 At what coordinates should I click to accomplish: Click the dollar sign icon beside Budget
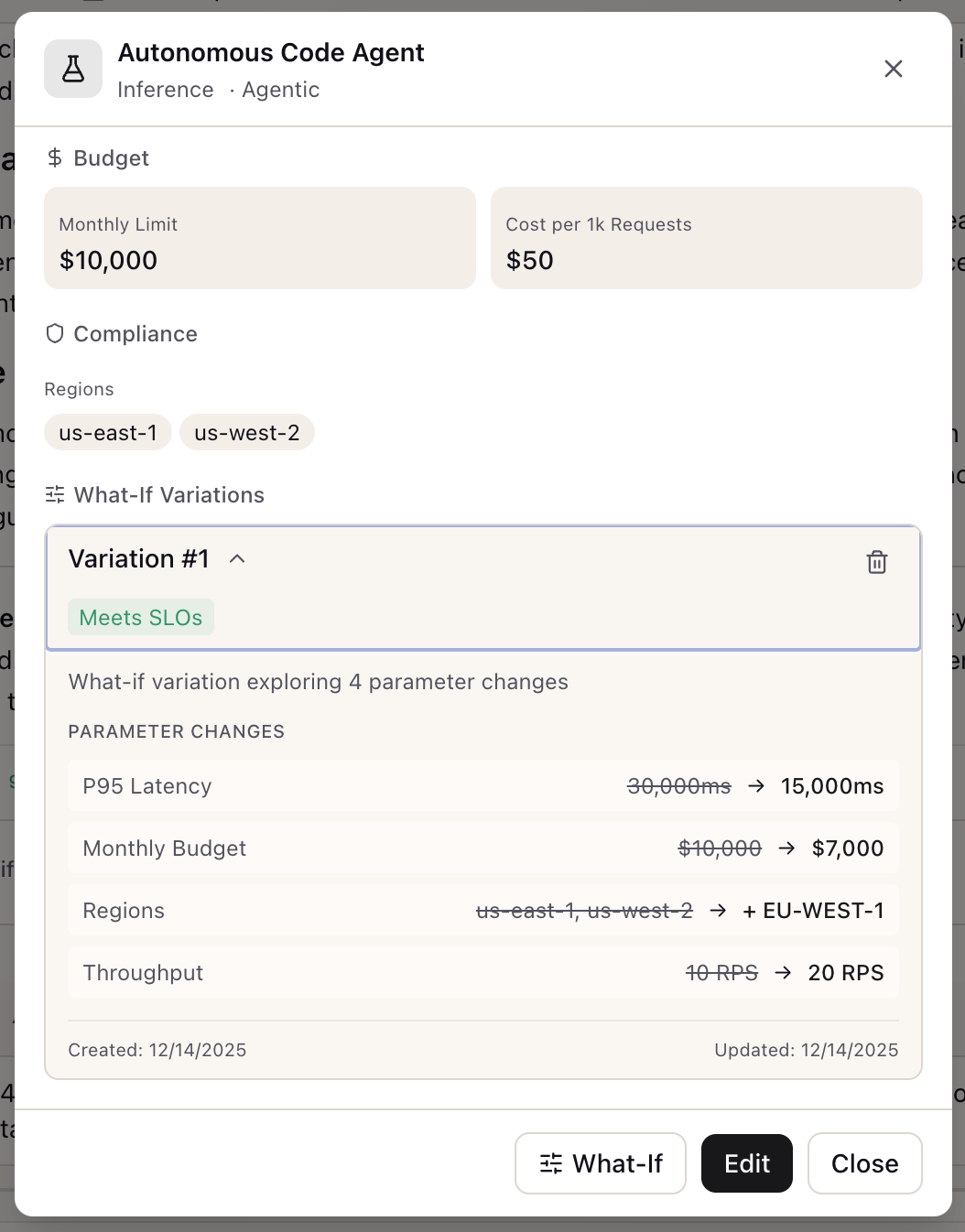[x=55, y=157]
